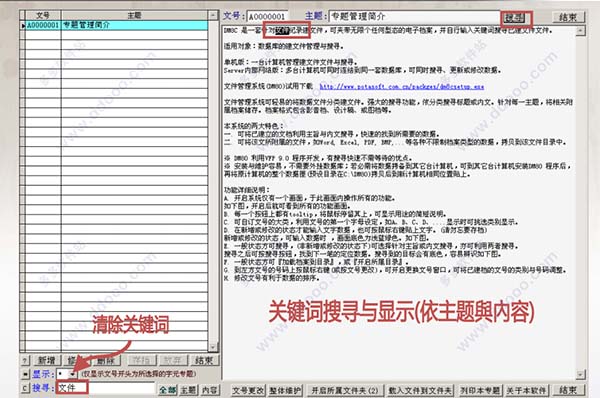Click the 主题 column header in the list
This screenshot has height=398, width=600.
(x=135, y=15)
